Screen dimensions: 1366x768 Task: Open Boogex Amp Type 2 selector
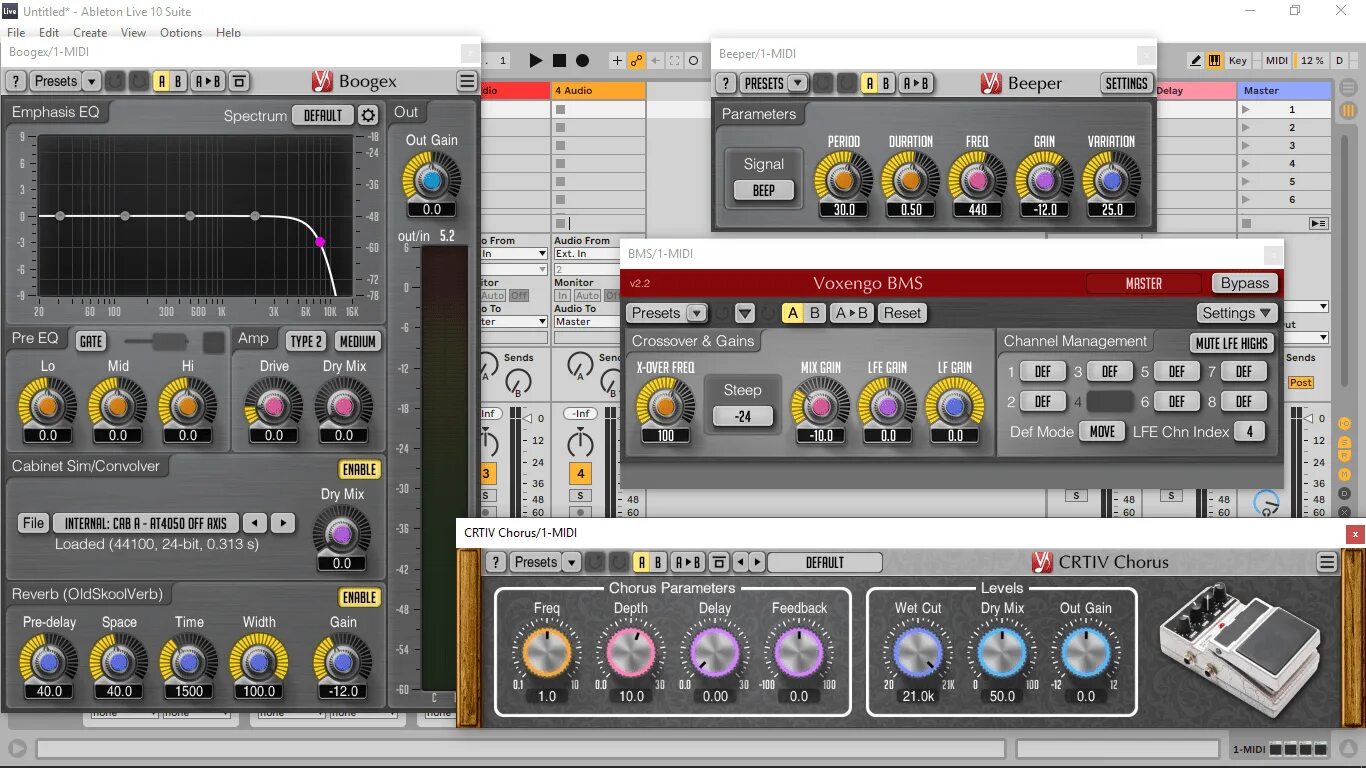click(x=306, y=341)
